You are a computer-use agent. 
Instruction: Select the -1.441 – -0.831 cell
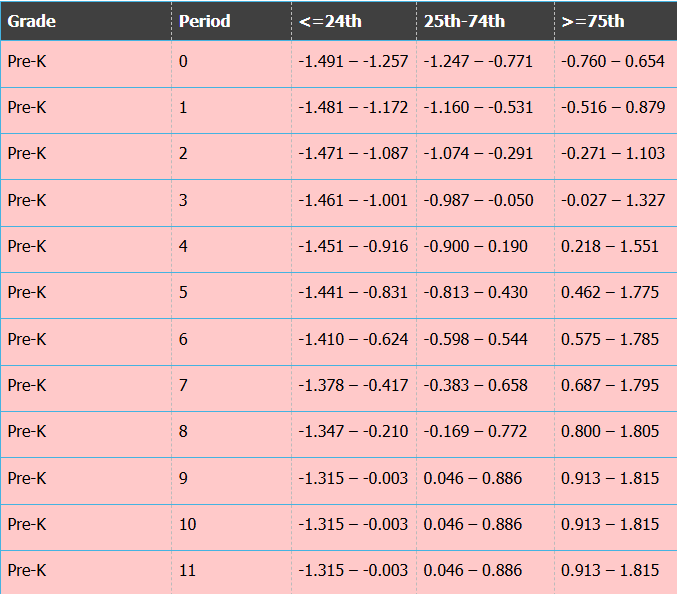(x=353, y=292)
